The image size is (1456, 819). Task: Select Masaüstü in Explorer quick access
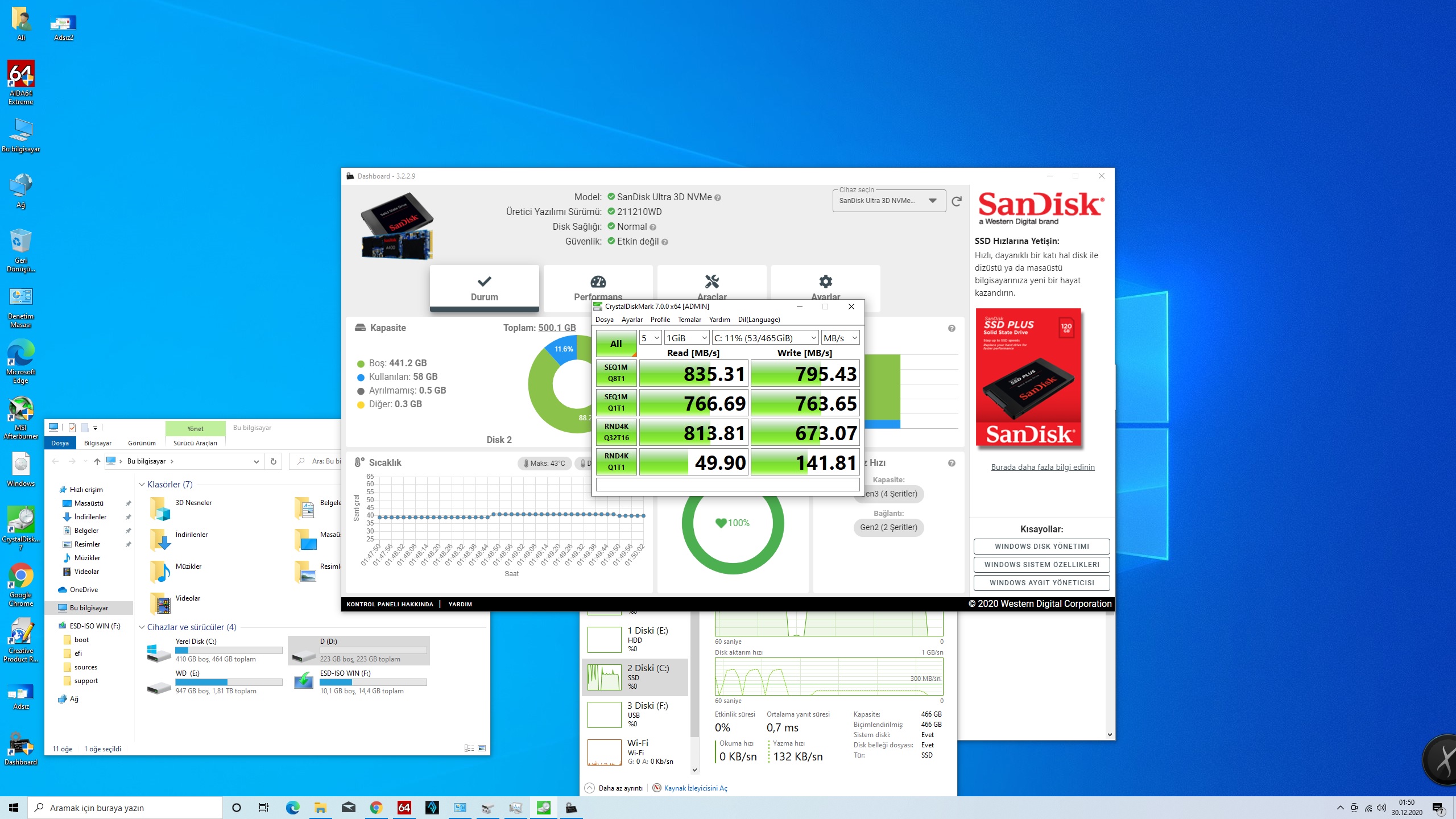tap(89, 503)
